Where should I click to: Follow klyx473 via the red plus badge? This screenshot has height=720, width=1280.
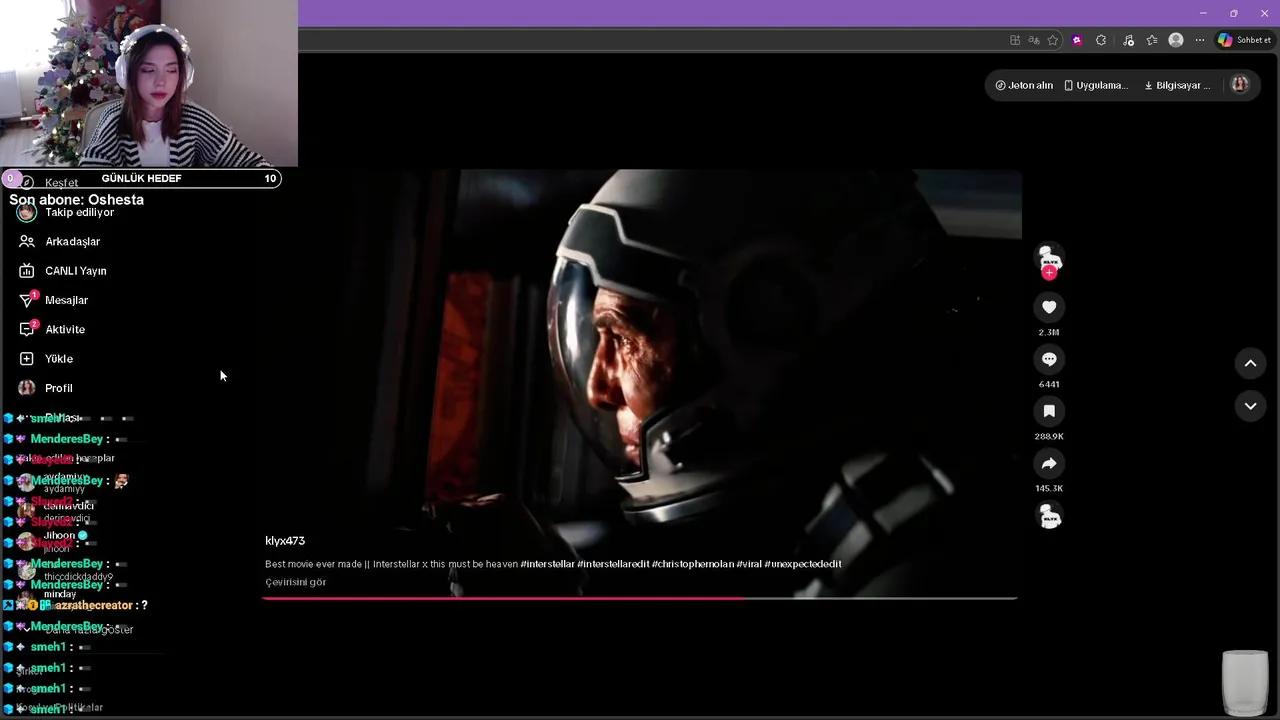[1049, 272]
